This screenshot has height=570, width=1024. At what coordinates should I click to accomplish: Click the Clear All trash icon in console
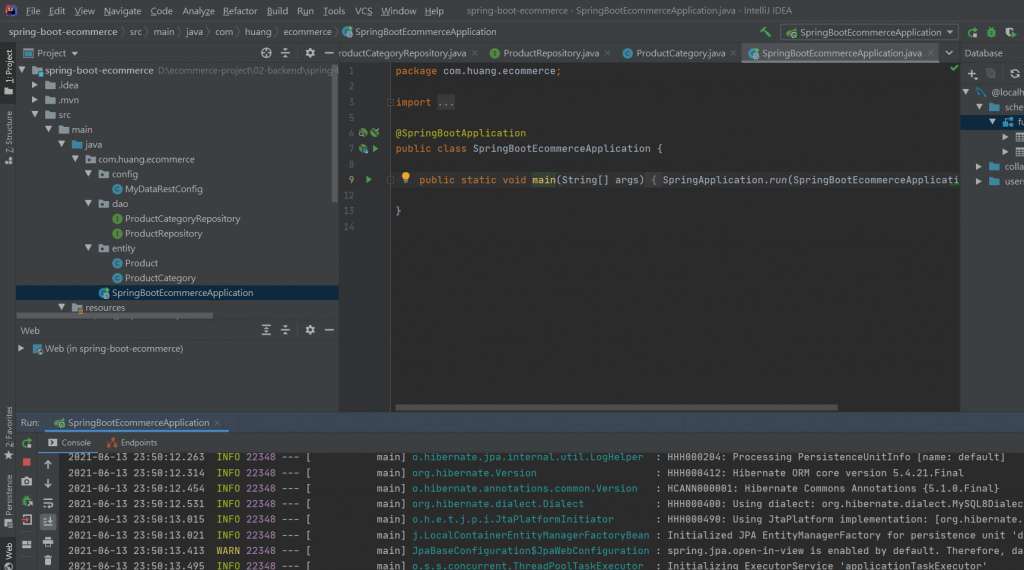click(x=47, y=560)
